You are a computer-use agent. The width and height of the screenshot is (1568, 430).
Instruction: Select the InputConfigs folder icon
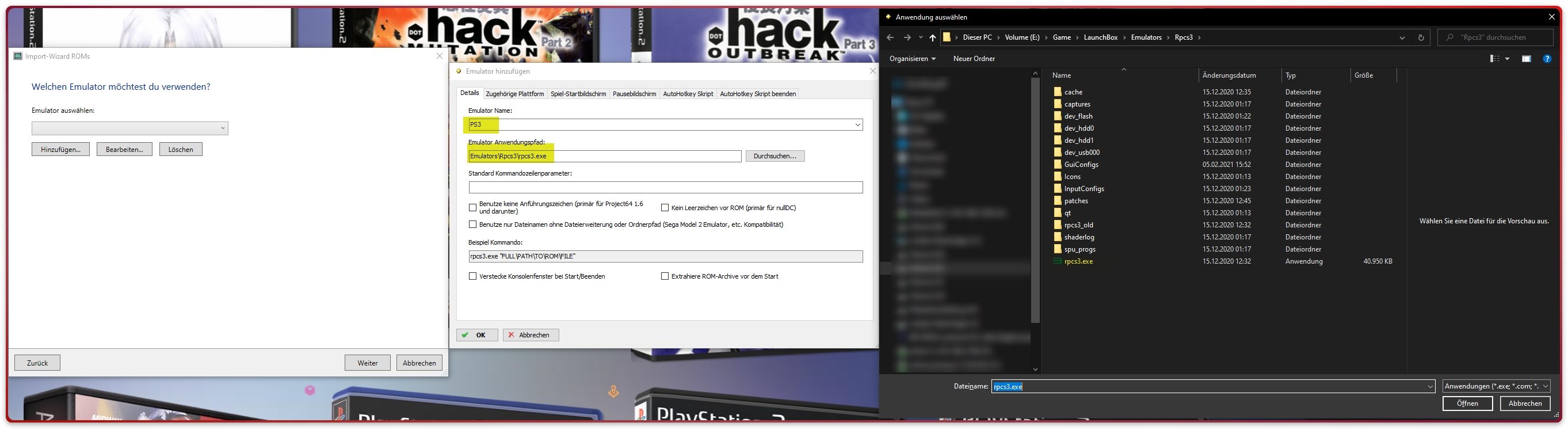click(x=1058, y=189)
